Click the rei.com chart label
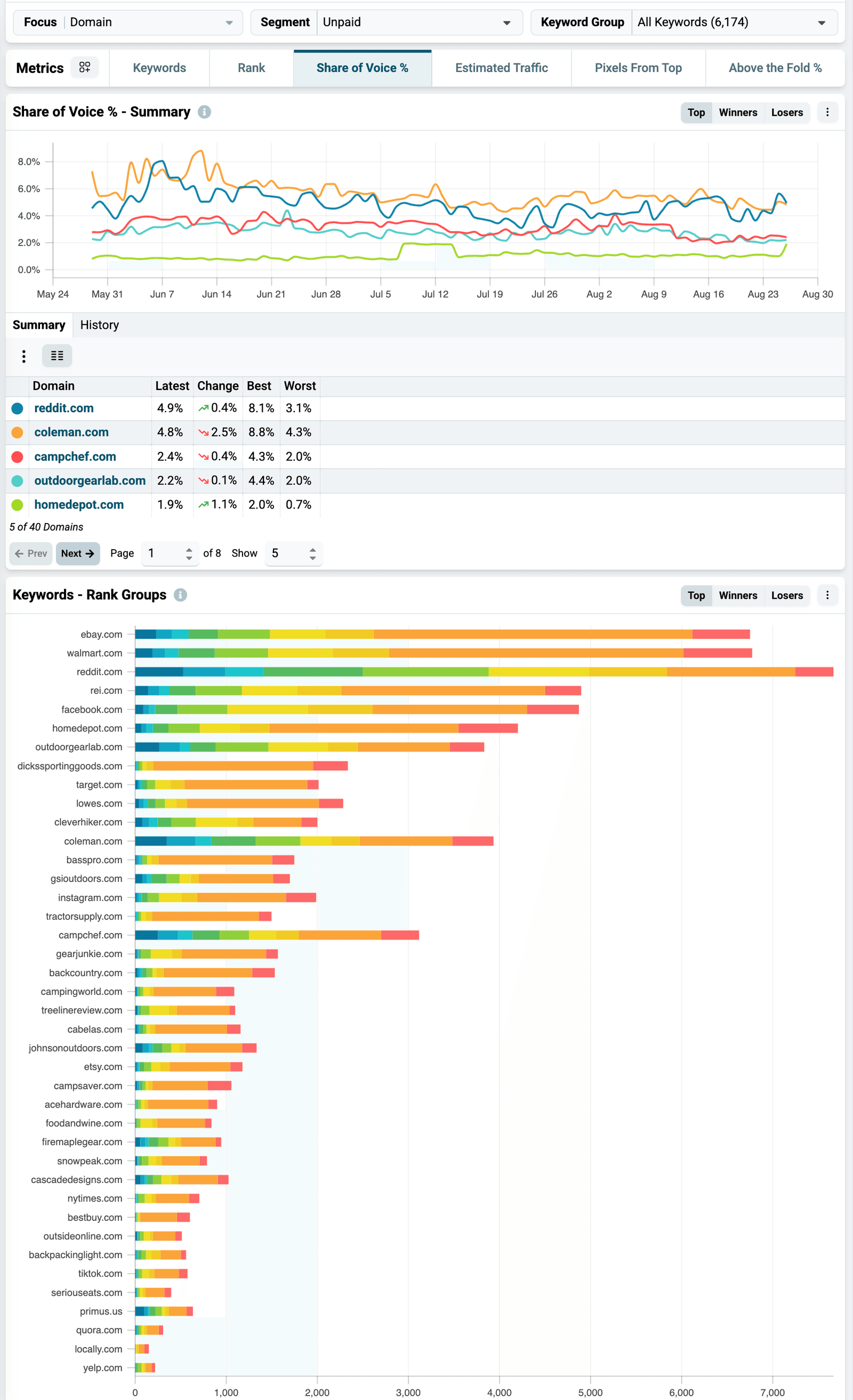The height and width of the screenshot is (1400, 853). (x=106, y=690)
